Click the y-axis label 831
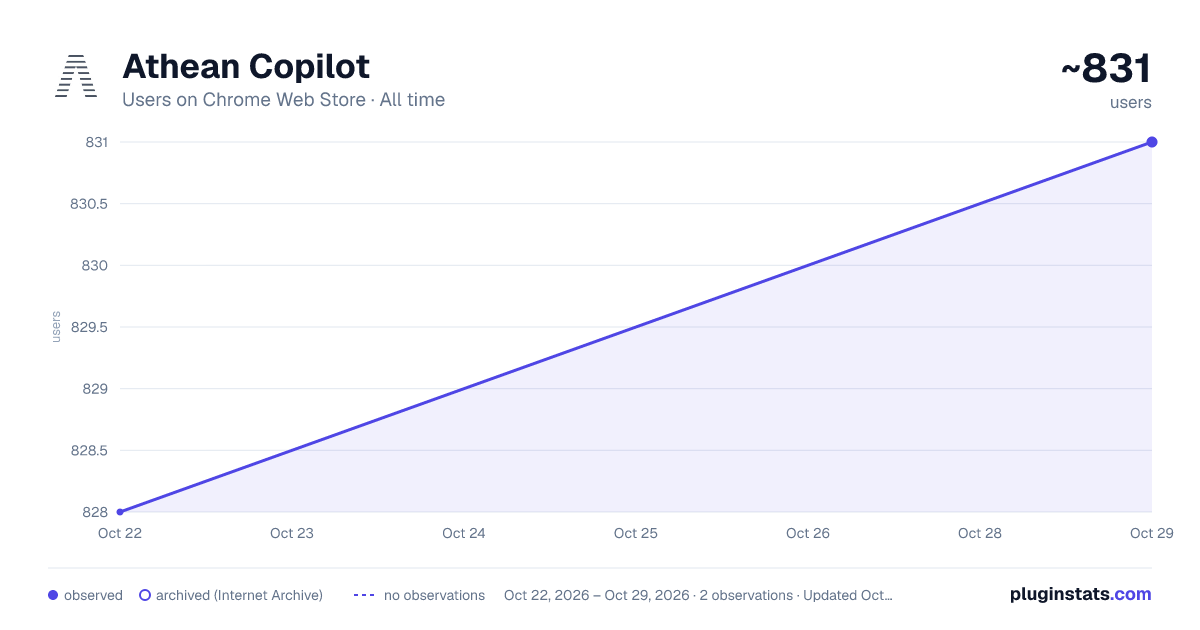 97,142
